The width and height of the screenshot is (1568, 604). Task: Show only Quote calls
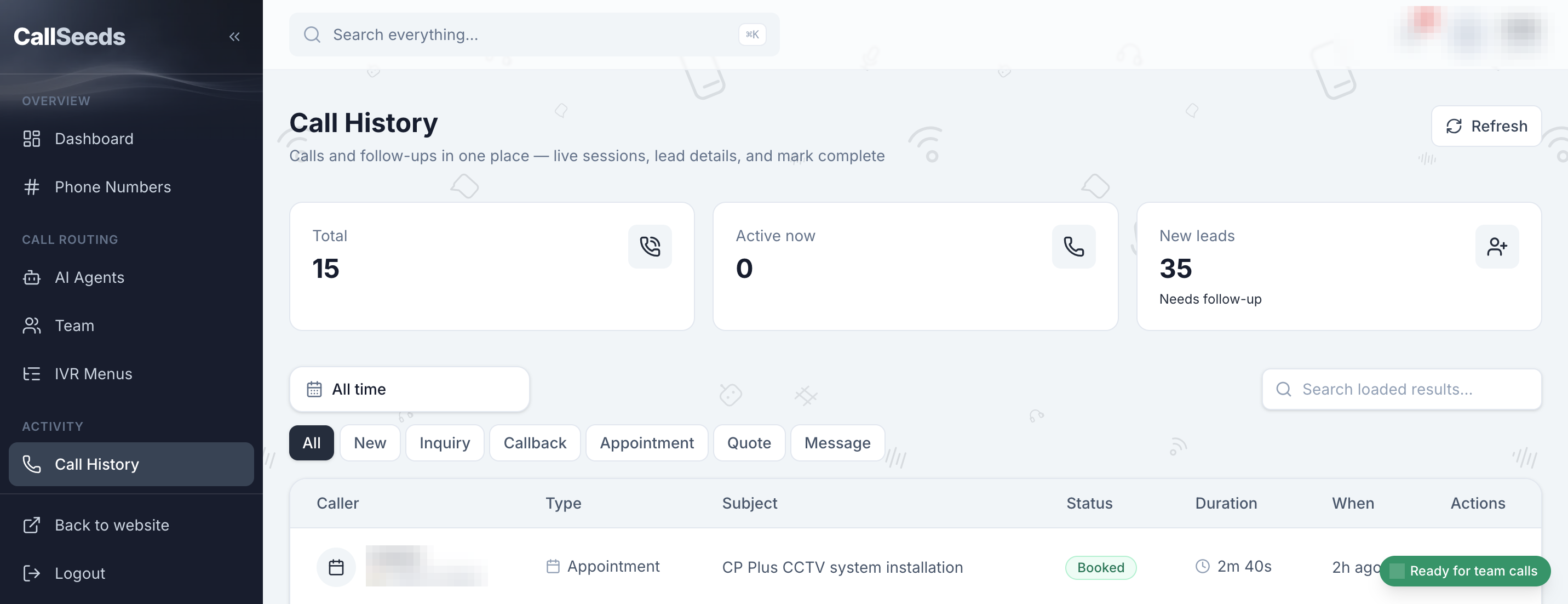click(x=749, y=443)
